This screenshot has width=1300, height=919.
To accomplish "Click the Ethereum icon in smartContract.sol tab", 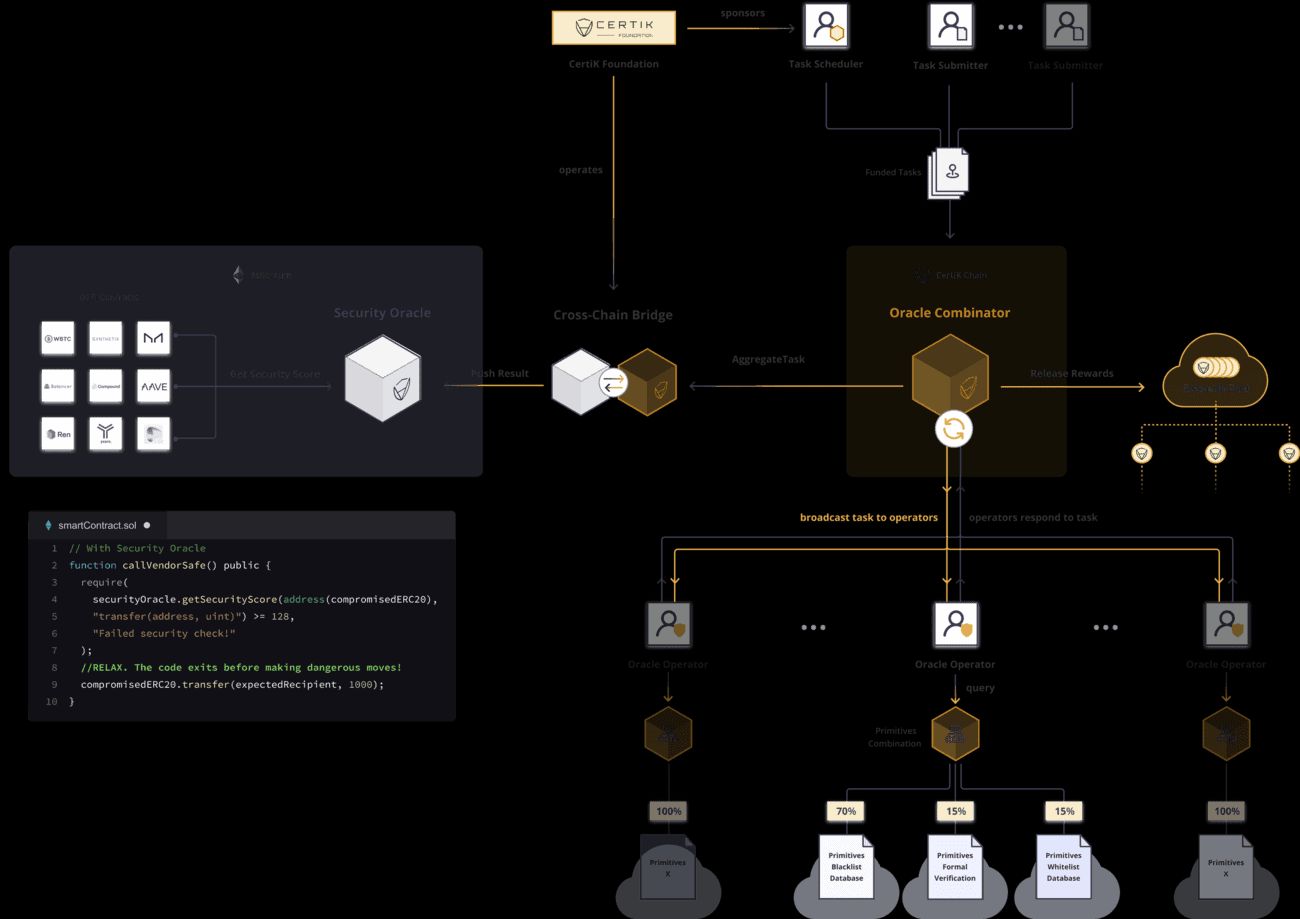I will [48, 525].
